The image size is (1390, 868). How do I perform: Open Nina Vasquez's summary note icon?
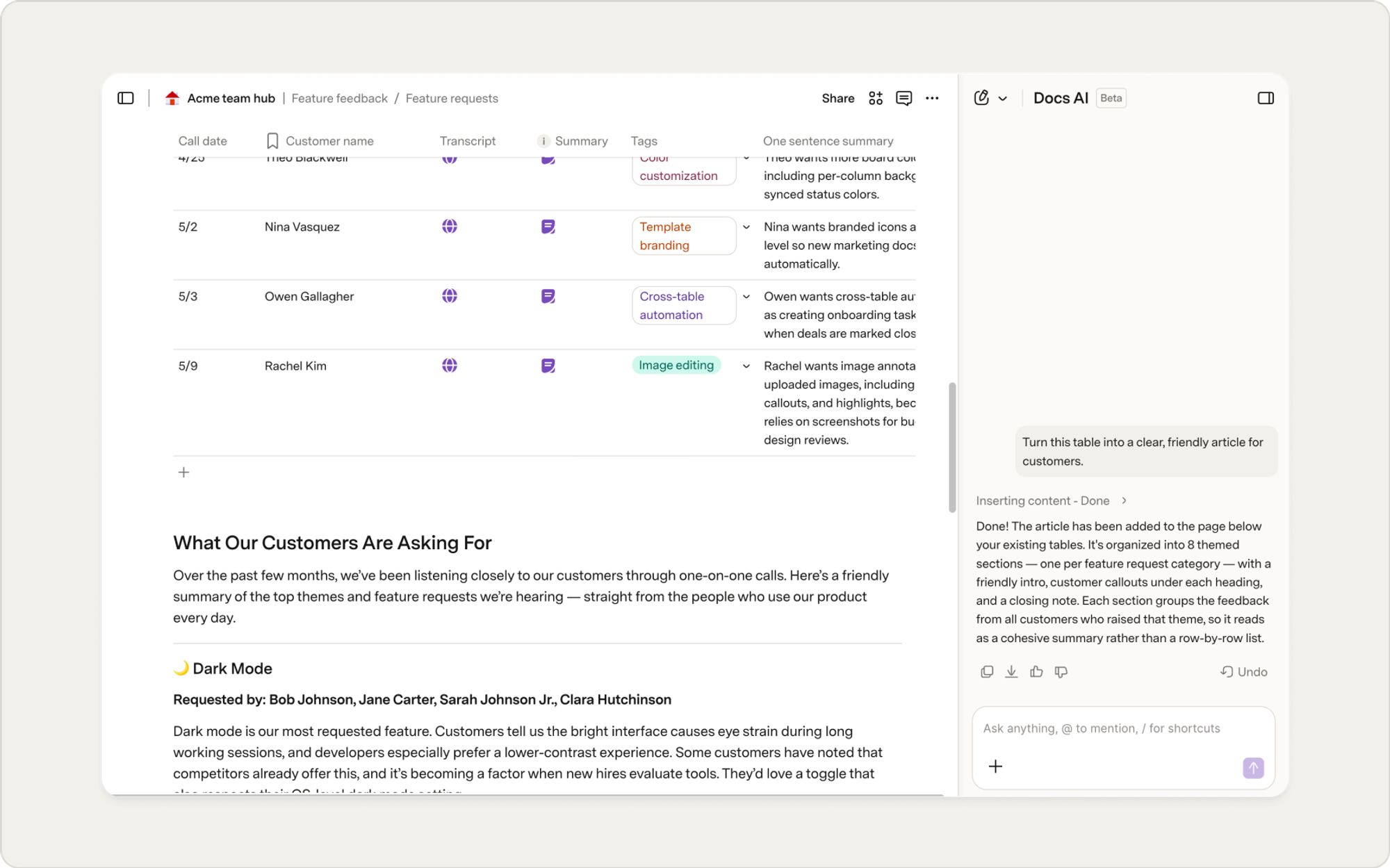(x=548, y=227)
